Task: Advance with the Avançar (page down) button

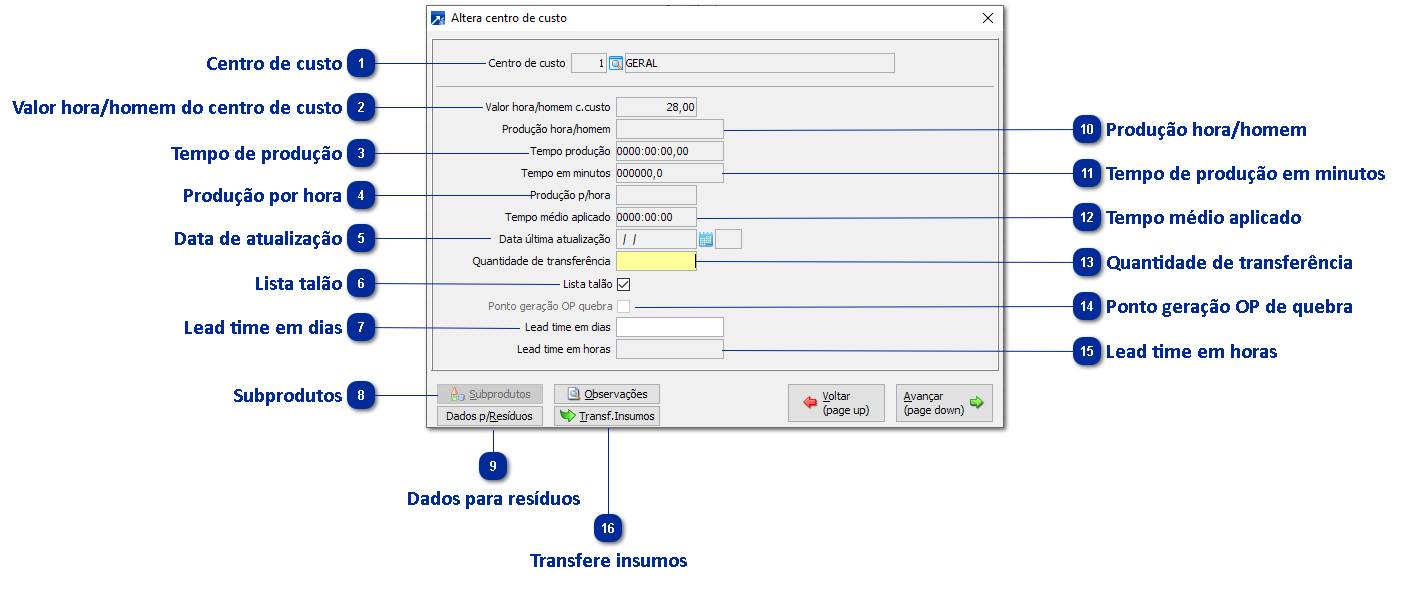Action: (x=944, y=403)
